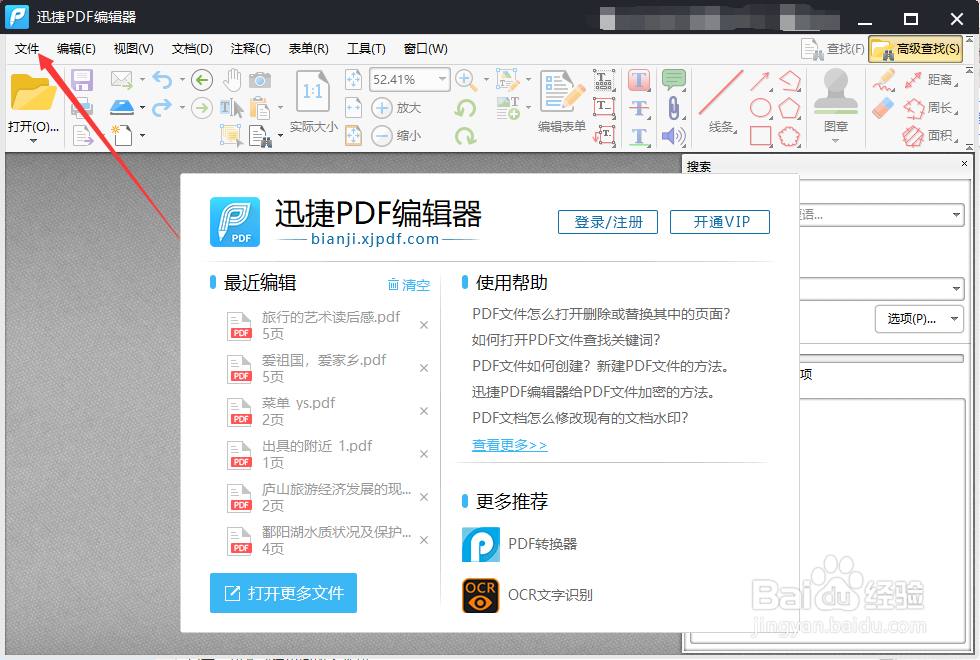The image size is (980, 660).
Task: Remove 菜单 ys.pdf from recent list
Action: tap(424, 411)
